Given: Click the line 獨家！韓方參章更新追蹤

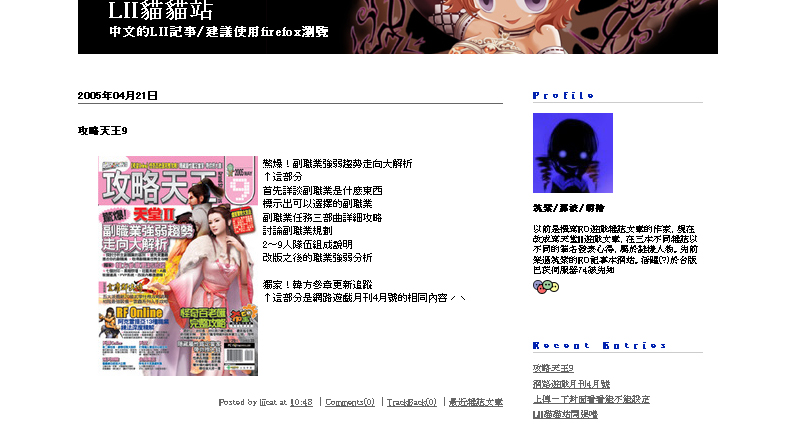Looking at the screenshot, I should click(317, 285).
